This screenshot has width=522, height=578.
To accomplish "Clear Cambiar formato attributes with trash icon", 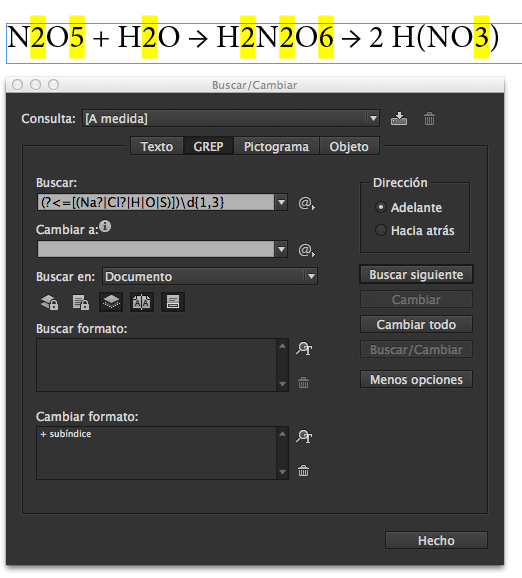I will (303, 470).
